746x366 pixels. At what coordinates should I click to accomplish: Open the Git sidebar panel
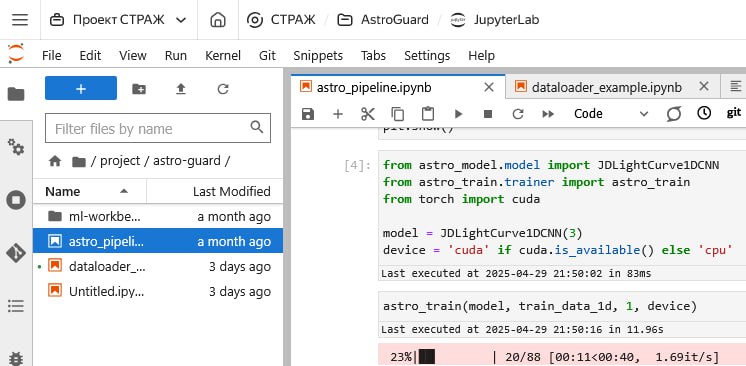click(16, 253)
